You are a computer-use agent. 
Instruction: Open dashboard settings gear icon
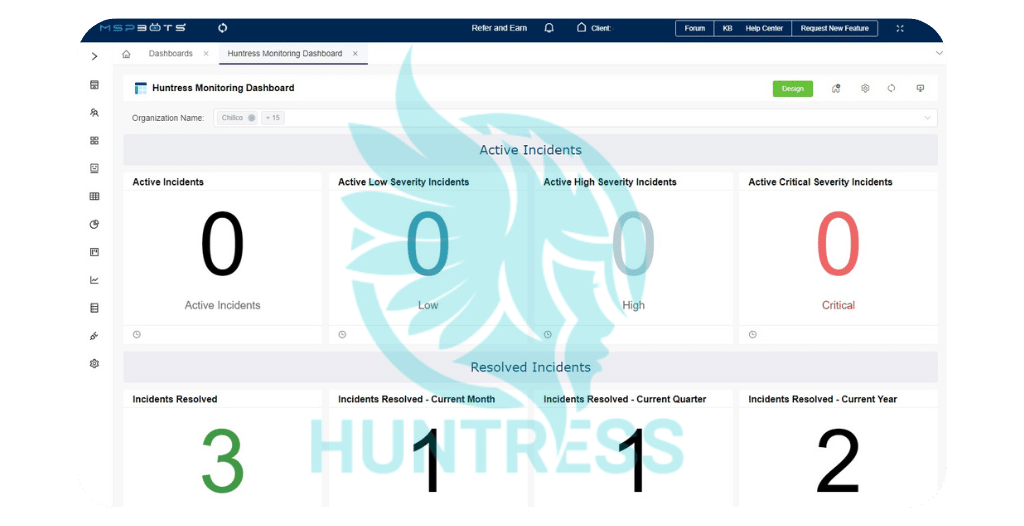(x=865, y=88)
